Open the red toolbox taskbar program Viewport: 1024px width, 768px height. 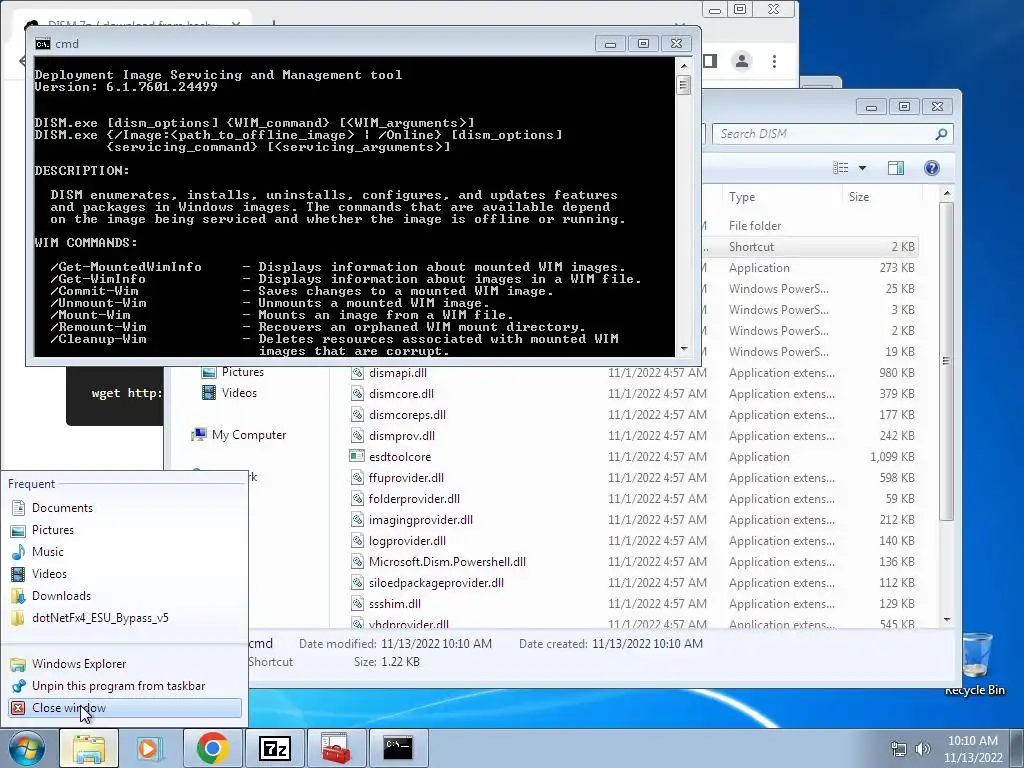[336, 748]
